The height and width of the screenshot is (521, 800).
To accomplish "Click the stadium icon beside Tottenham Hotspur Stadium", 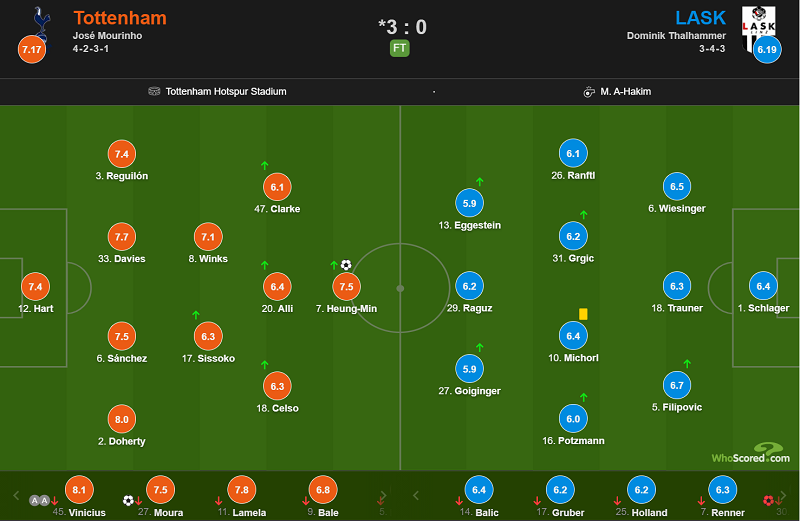I will pos(154,91).
